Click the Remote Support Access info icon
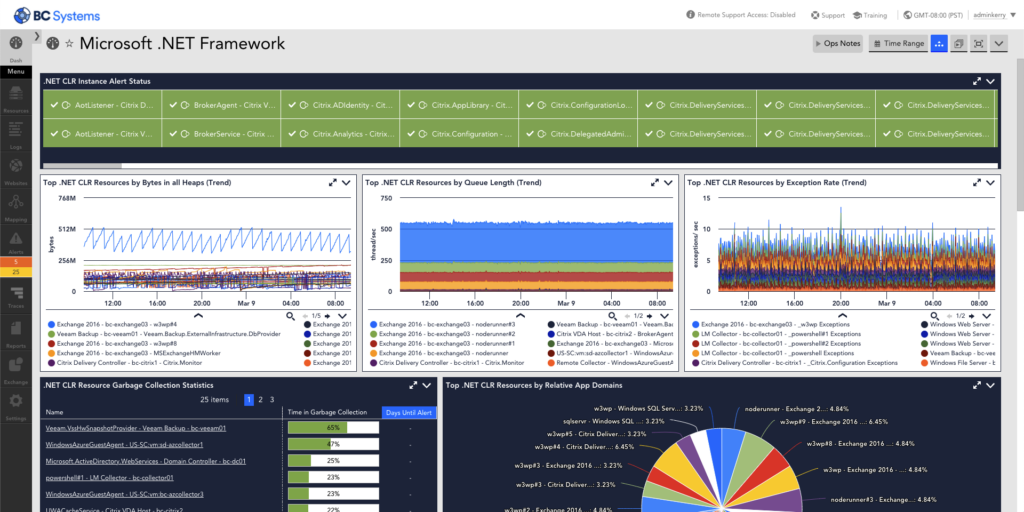The width and height of the screenshot is (1024, 512). point(690,14)
